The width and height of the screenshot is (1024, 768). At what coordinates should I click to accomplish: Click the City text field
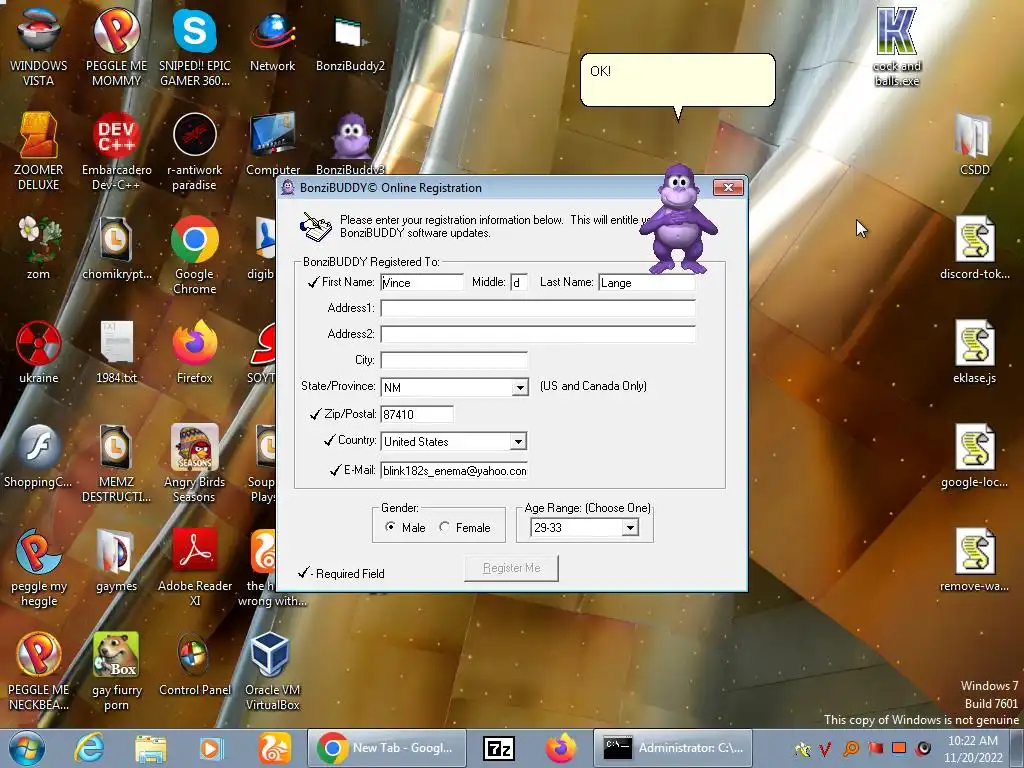pos(454,360)
